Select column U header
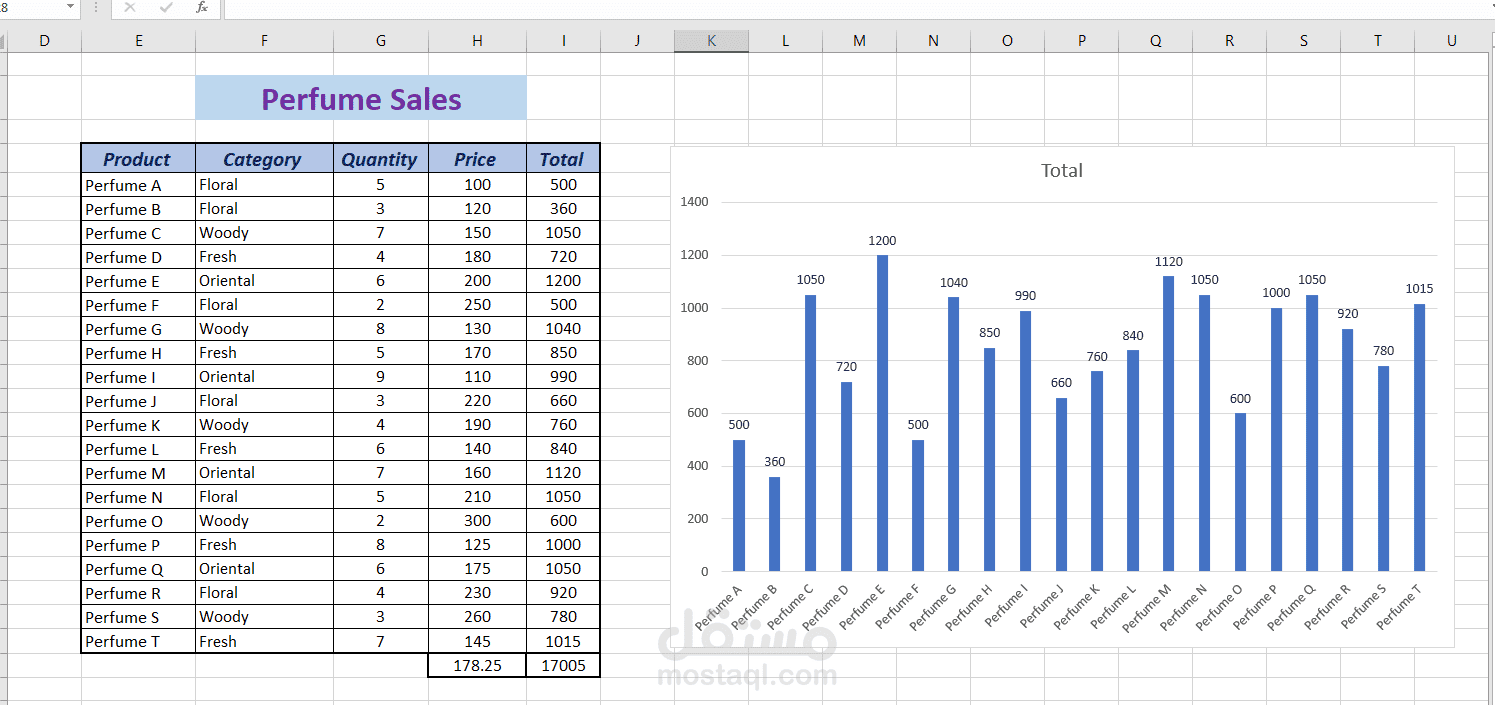Image resolution: width=1495 pixels, height=705 pixels. [x=1451, y=41]
